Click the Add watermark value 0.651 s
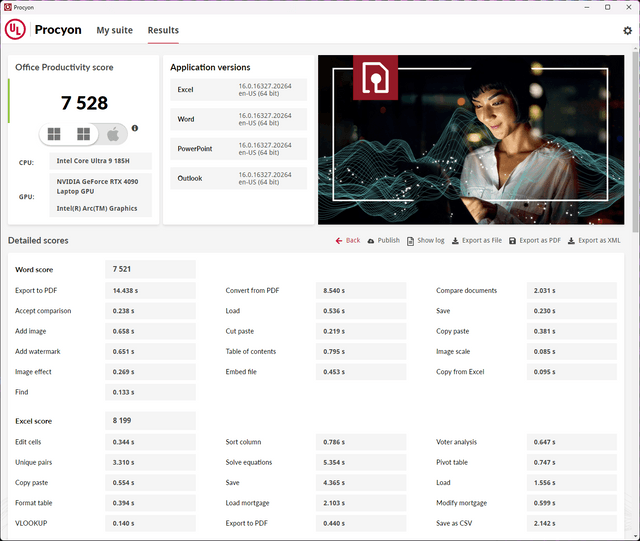The width and height of the screenshot is (640, 541). pos(150,352)
